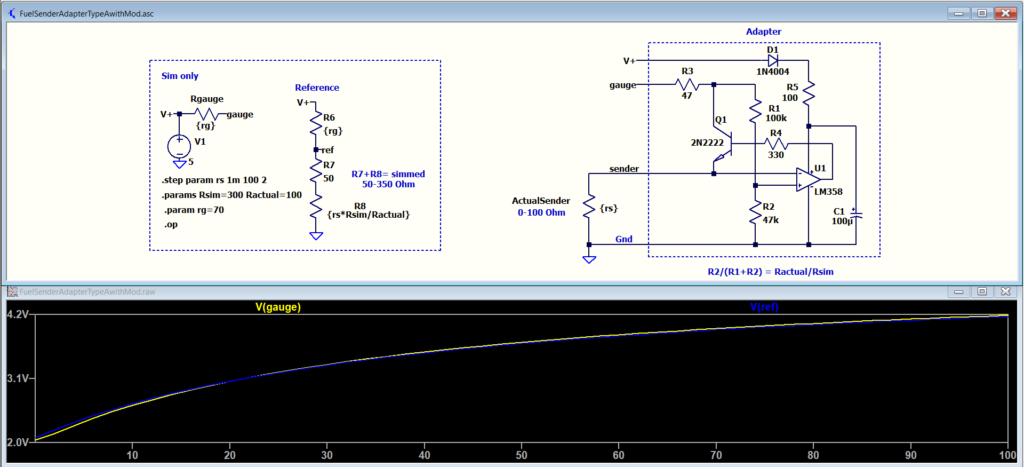Click the R6 reference designator
Viewport: 1024px width, 467px height.
329,118
